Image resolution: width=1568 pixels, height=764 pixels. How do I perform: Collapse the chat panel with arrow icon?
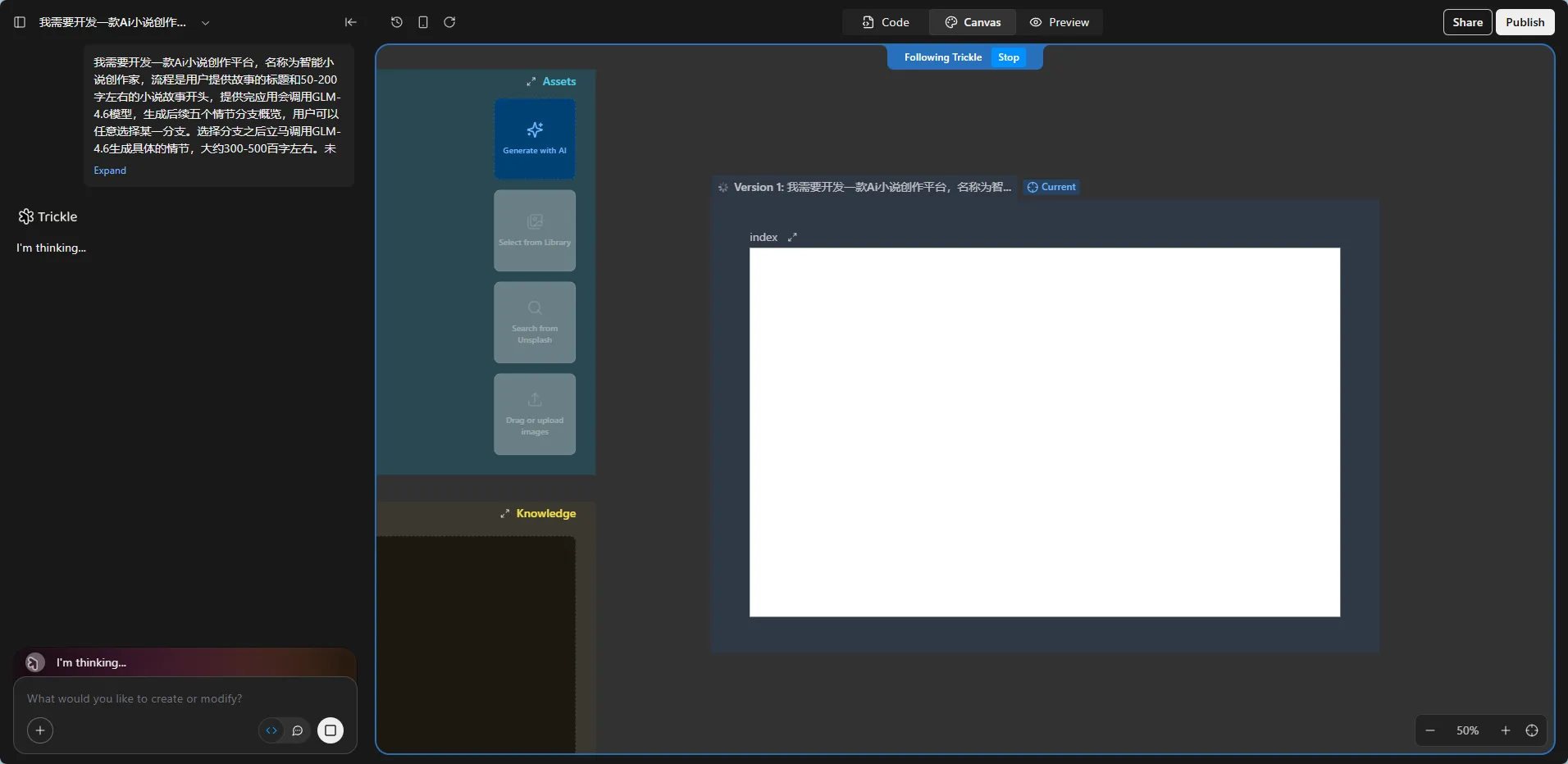[x=350, y=22]
